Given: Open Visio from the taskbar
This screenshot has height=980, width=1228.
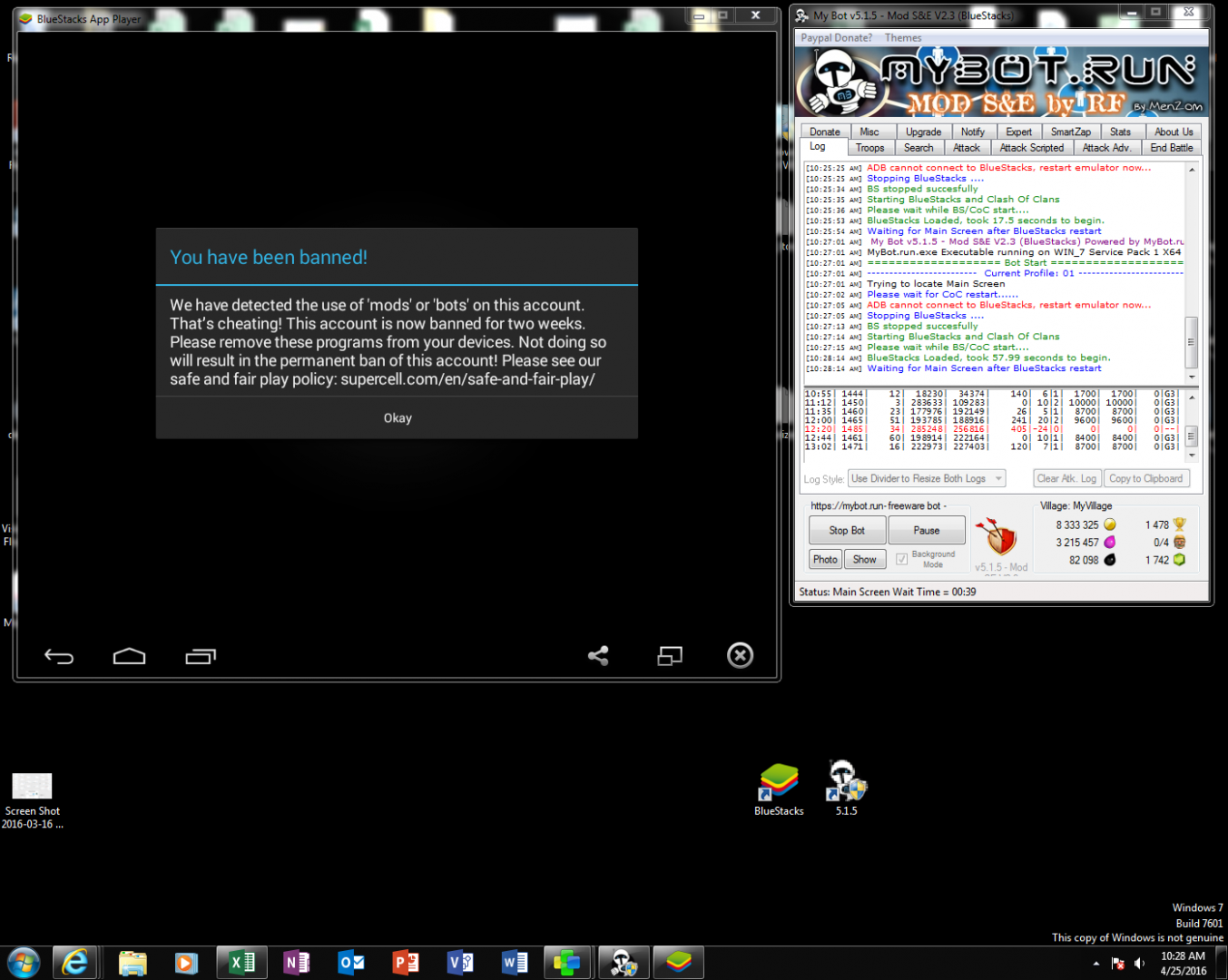Looking at the screenshot, I should click(x=459, y=962).
